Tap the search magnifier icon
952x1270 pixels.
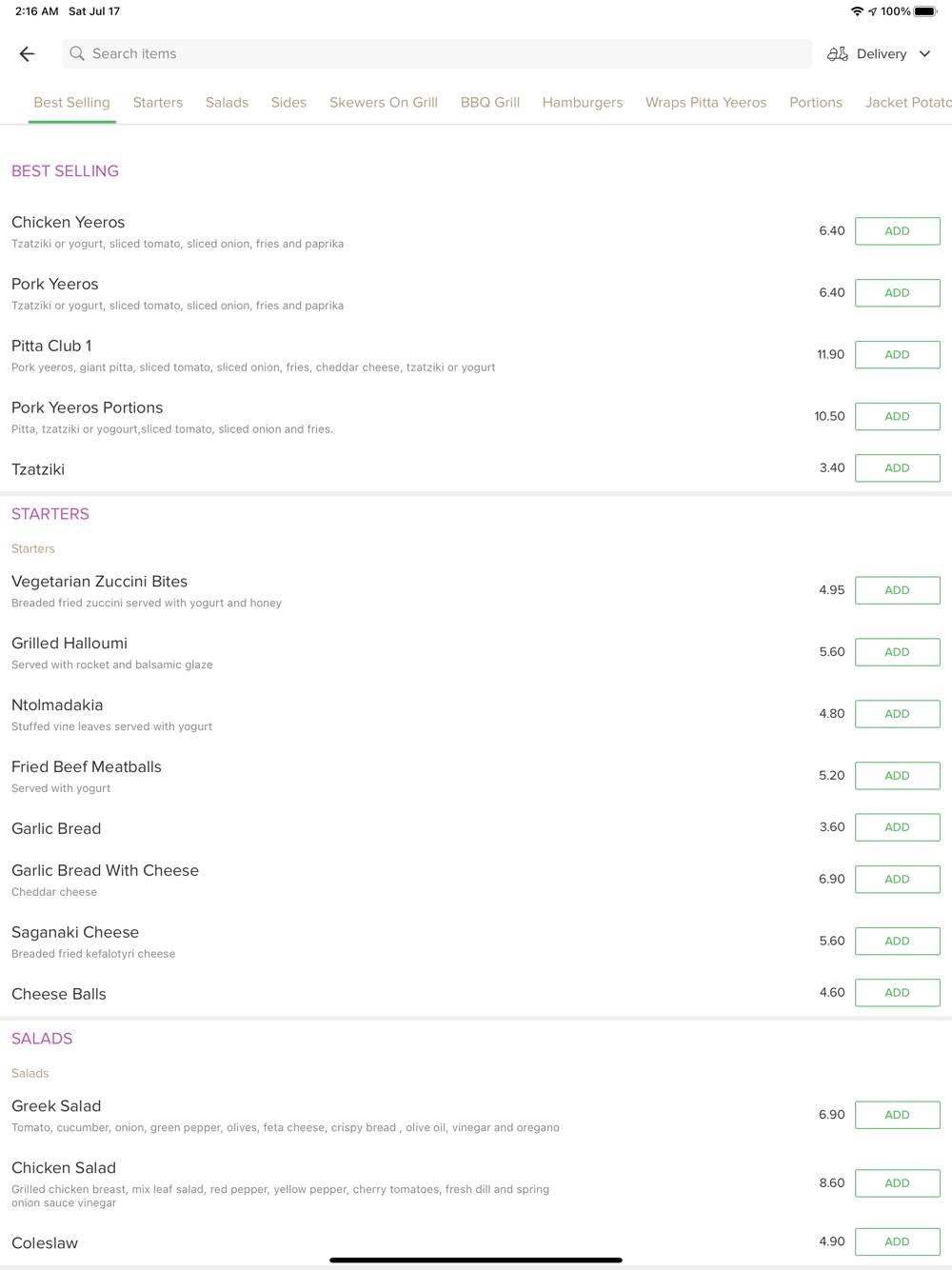click(77, 54)
